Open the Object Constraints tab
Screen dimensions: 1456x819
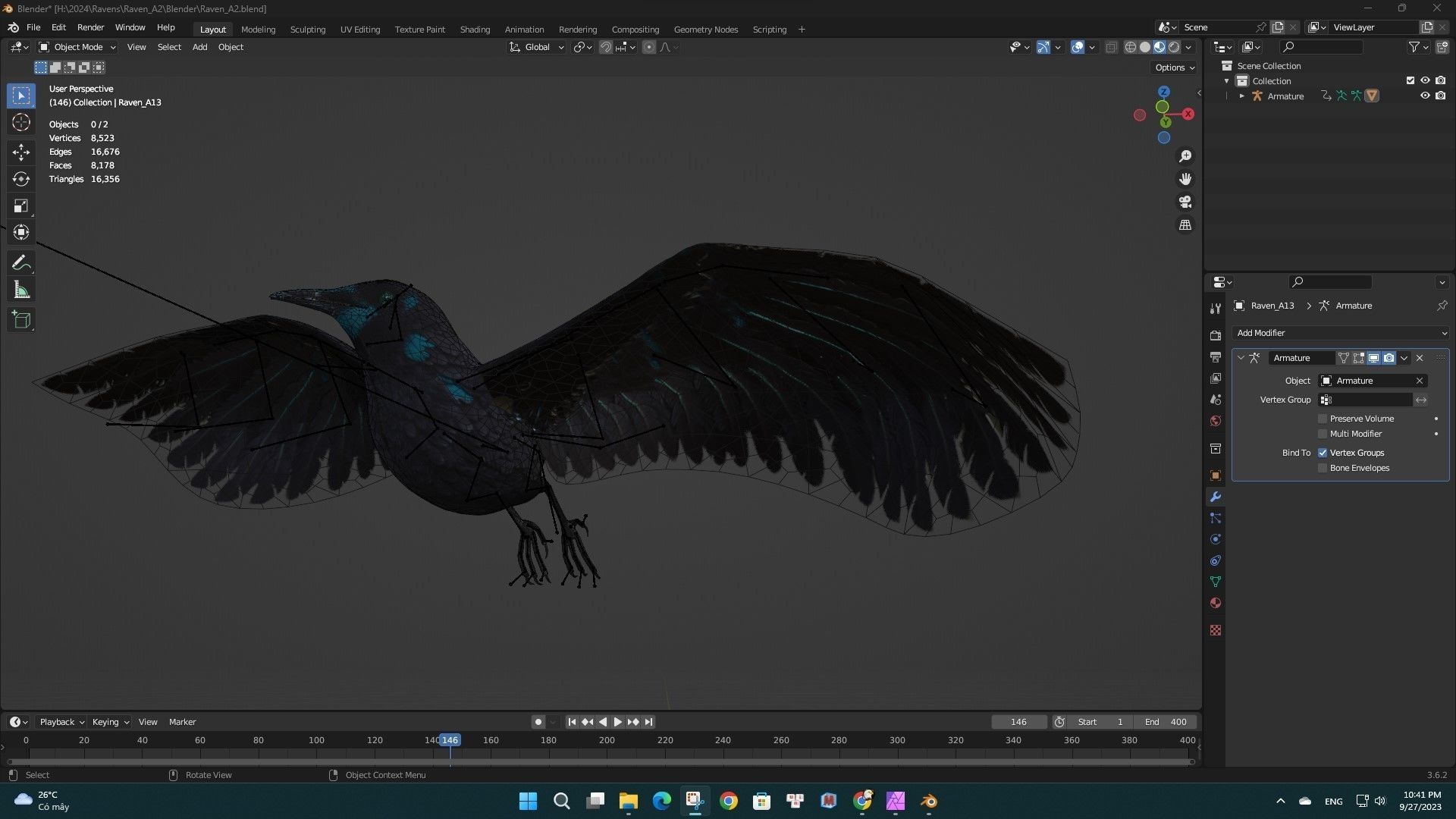tap(1216, 560)
